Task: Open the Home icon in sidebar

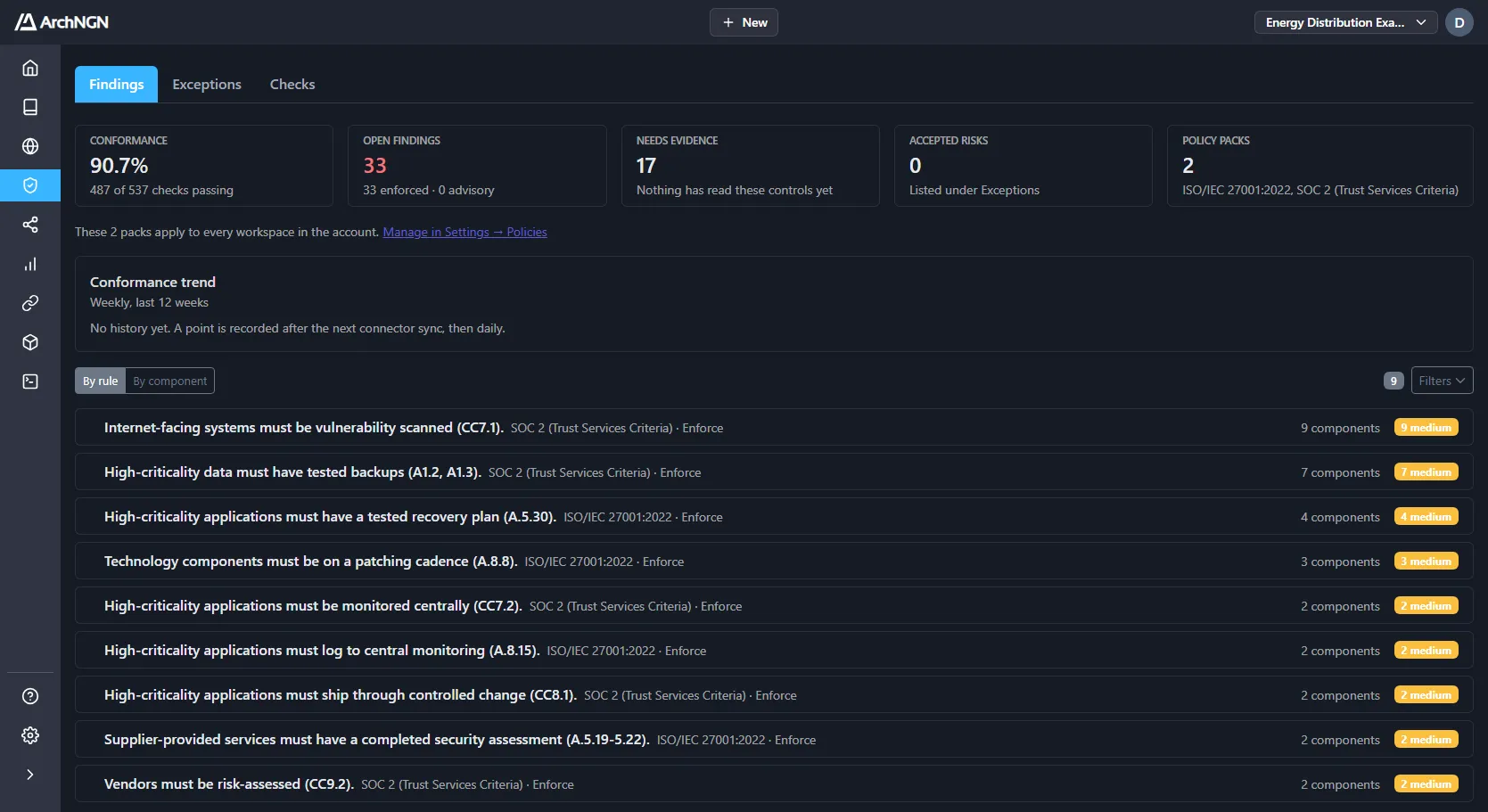Action: click(x=30, y=68)
